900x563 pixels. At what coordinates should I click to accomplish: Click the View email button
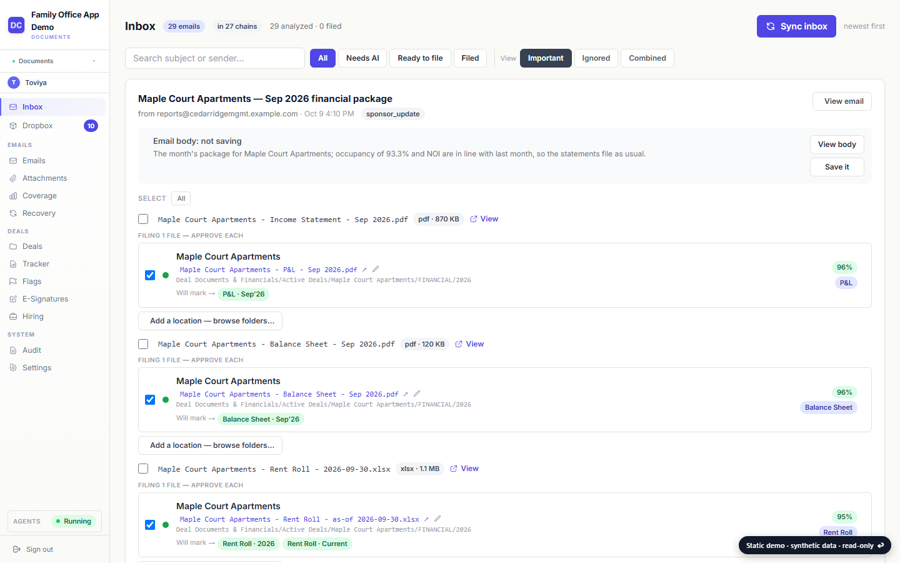pos(842,101)
